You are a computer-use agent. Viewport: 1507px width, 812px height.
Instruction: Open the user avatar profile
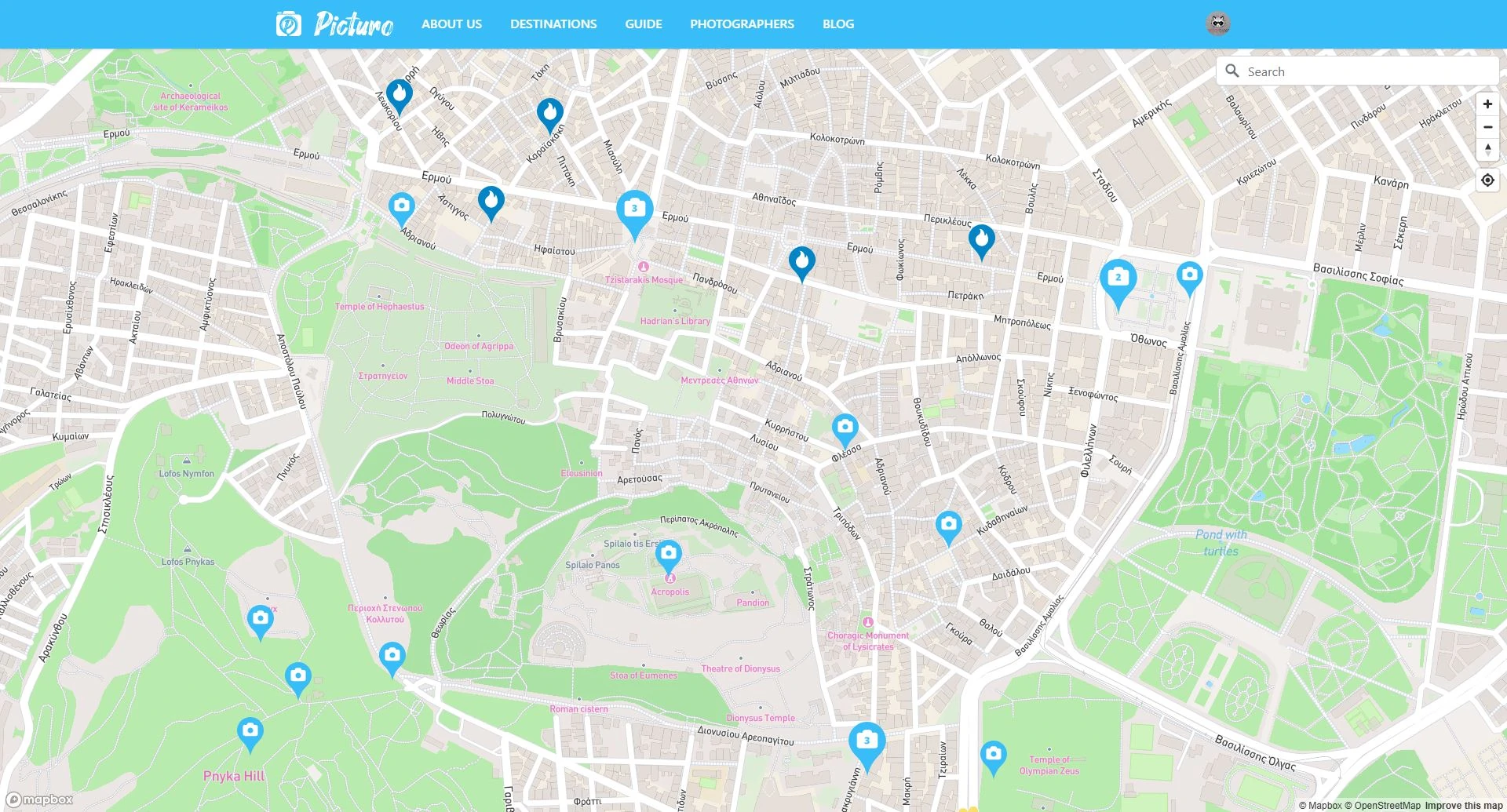pos(1217,24)
